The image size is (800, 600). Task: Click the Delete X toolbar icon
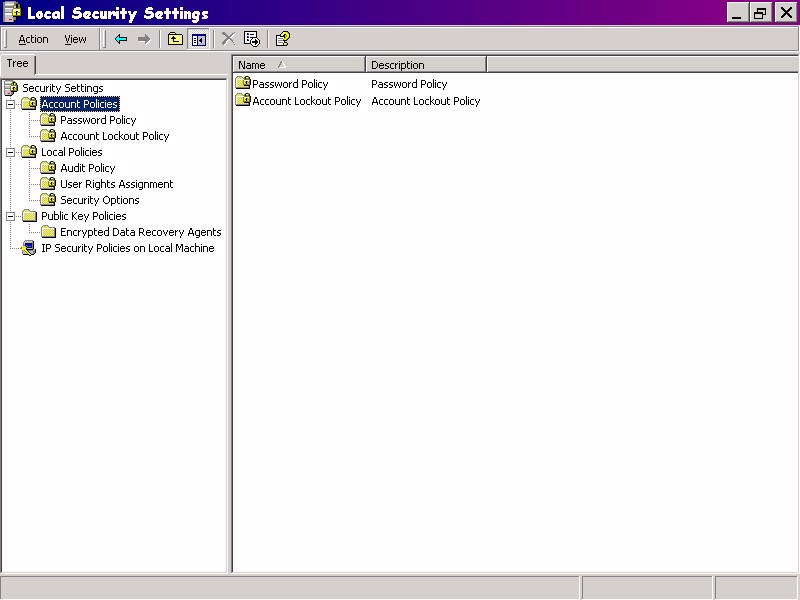(228, 39)
